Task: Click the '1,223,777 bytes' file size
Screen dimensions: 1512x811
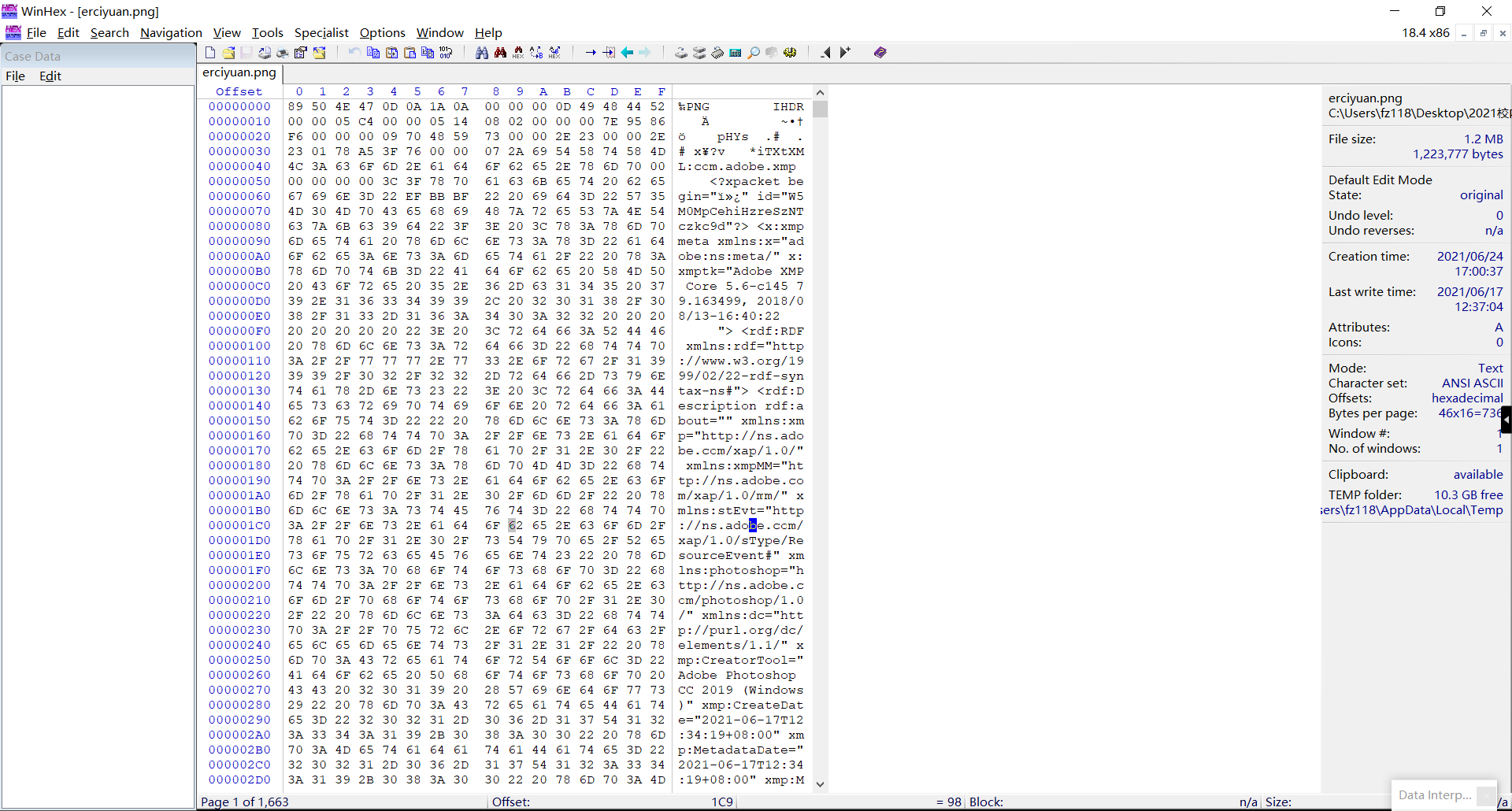Action: coord(1458,154)
